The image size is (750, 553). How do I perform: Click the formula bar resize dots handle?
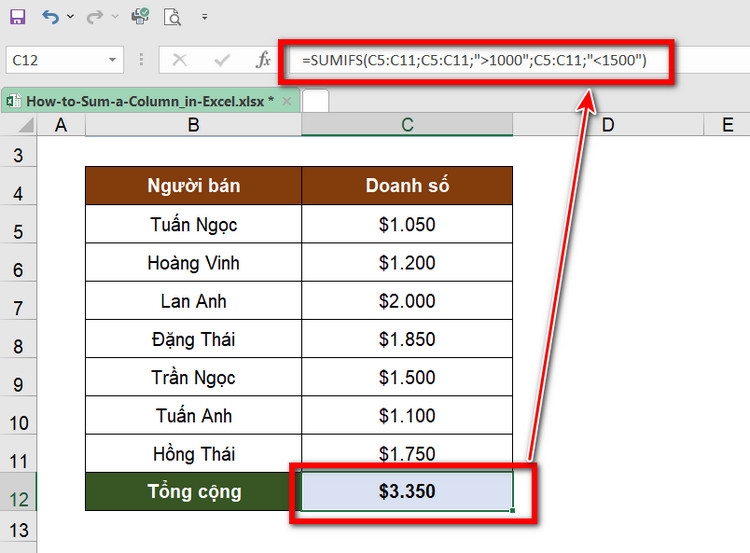(141, 59)
